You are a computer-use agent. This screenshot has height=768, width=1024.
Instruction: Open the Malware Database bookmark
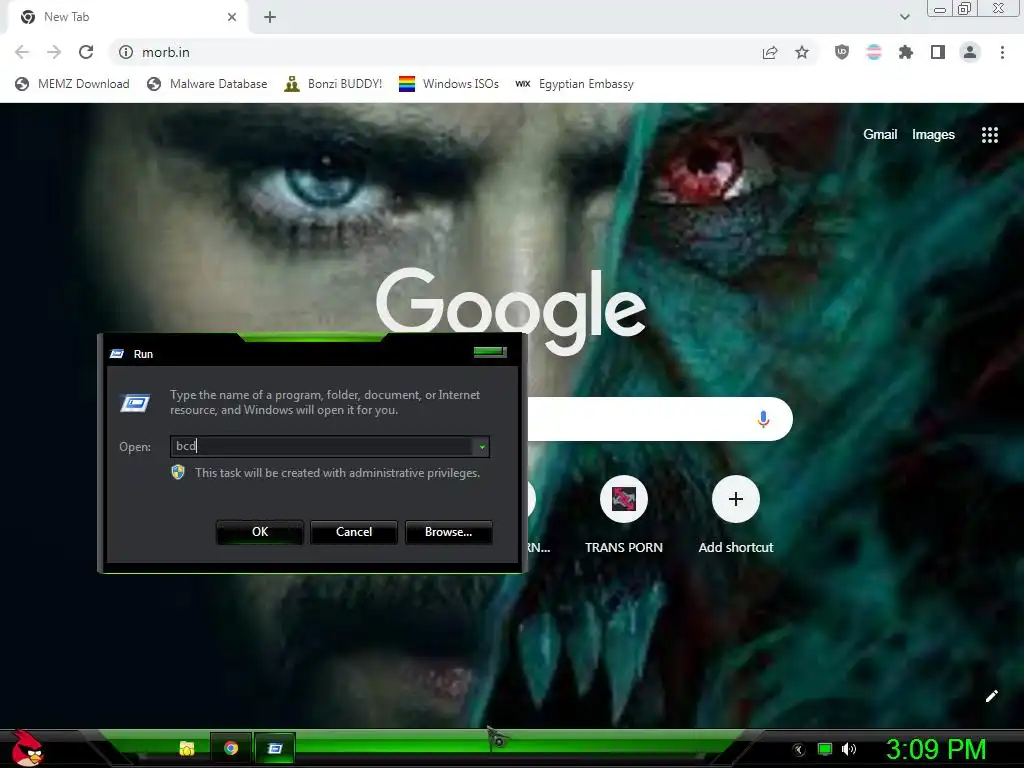(207, 84)
